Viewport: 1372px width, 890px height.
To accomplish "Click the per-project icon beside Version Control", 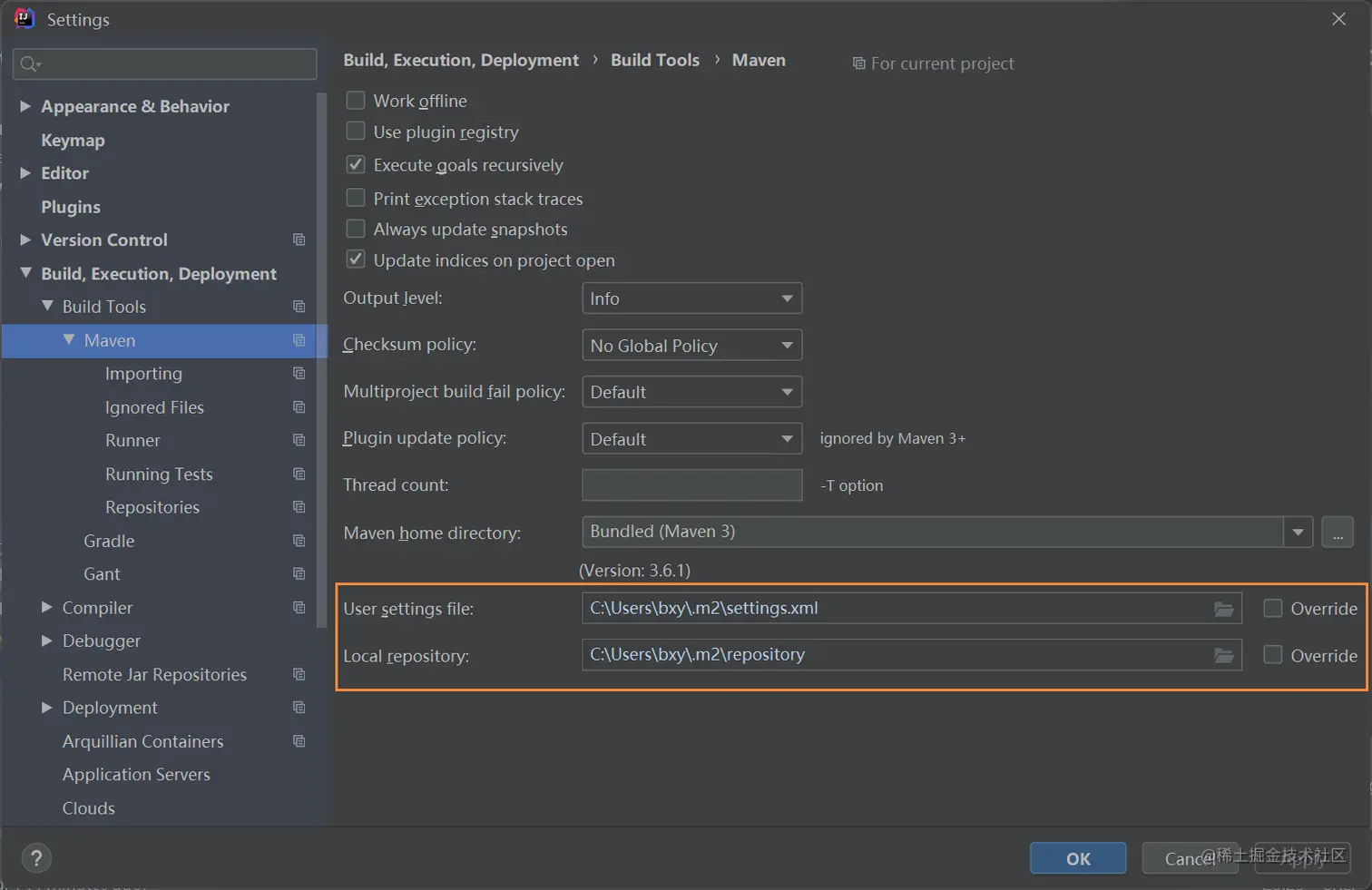I will [299, 240].
